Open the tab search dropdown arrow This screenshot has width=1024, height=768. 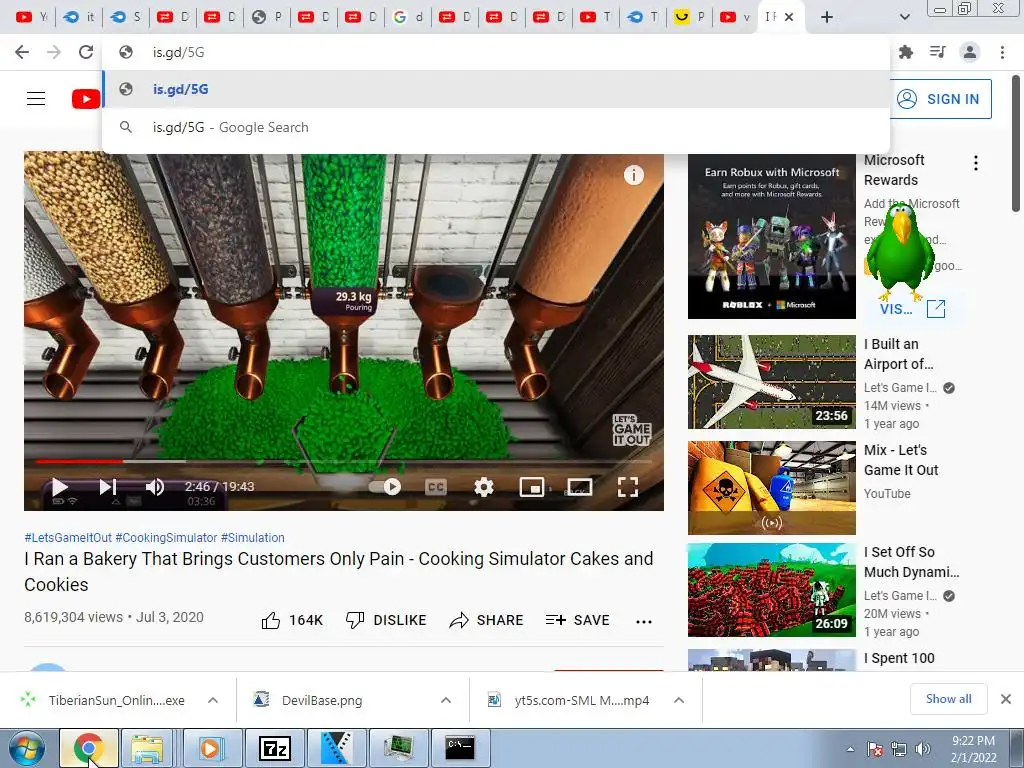point(904,17)
